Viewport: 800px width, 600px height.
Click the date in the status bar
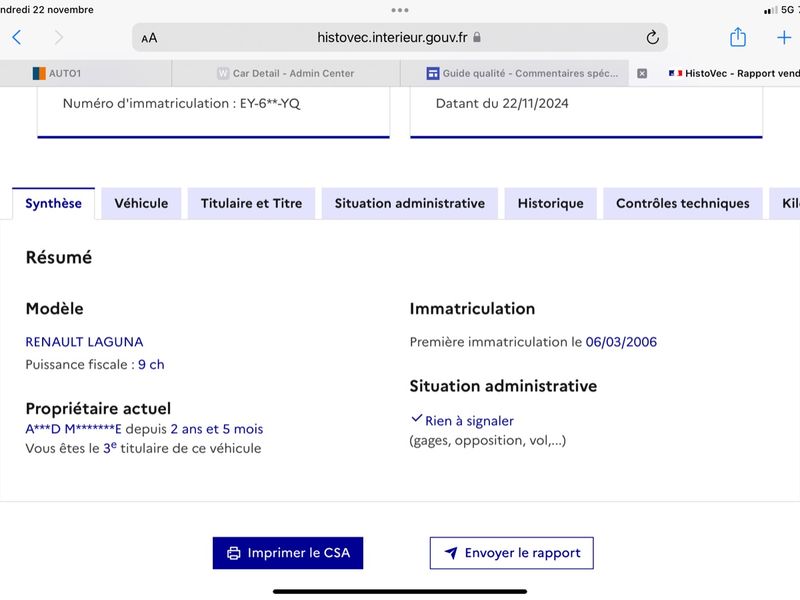click(x=46, y=9)
